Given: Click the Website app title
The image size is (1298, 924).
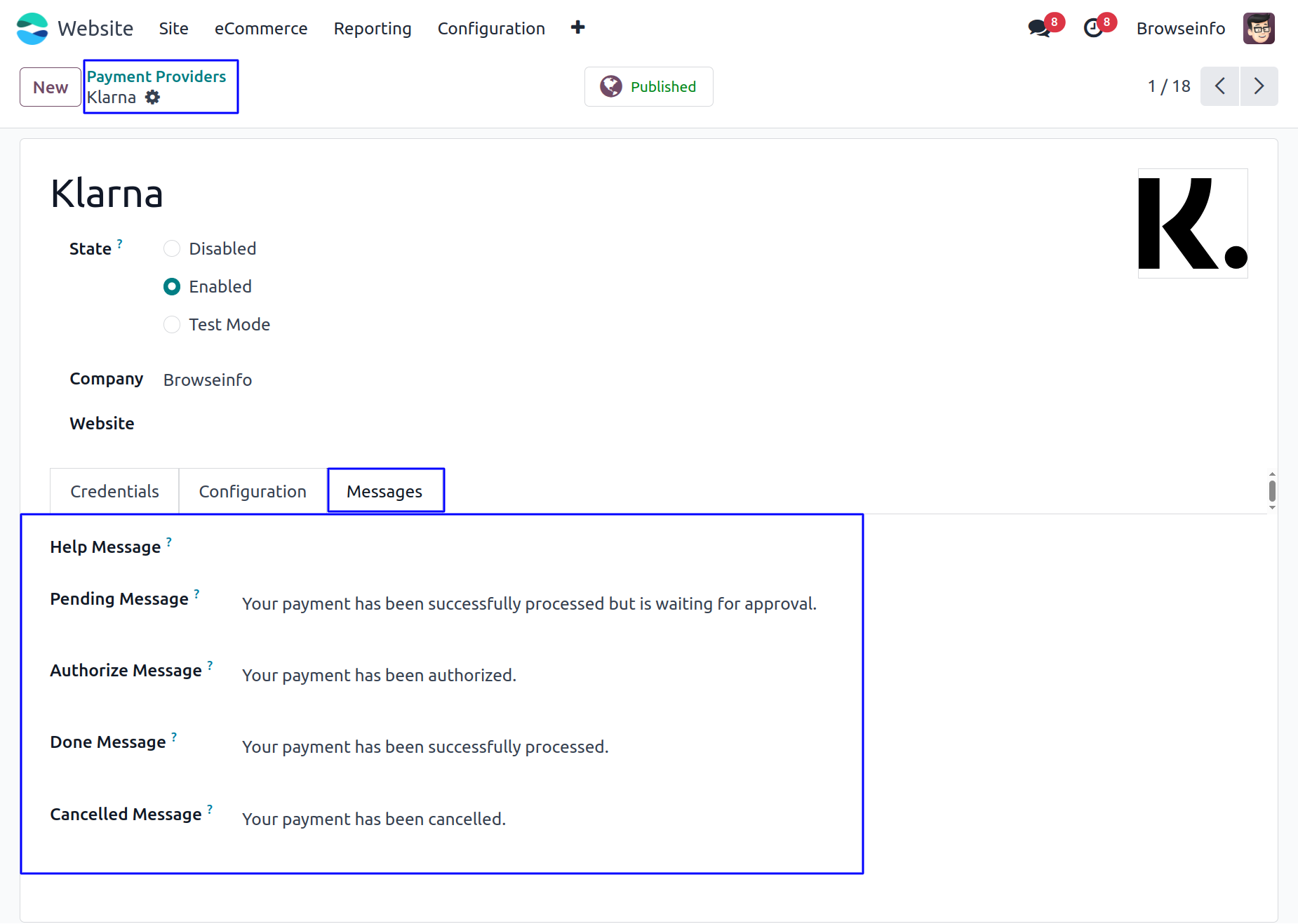Looking at the screenshot, I should pos(95,28).
